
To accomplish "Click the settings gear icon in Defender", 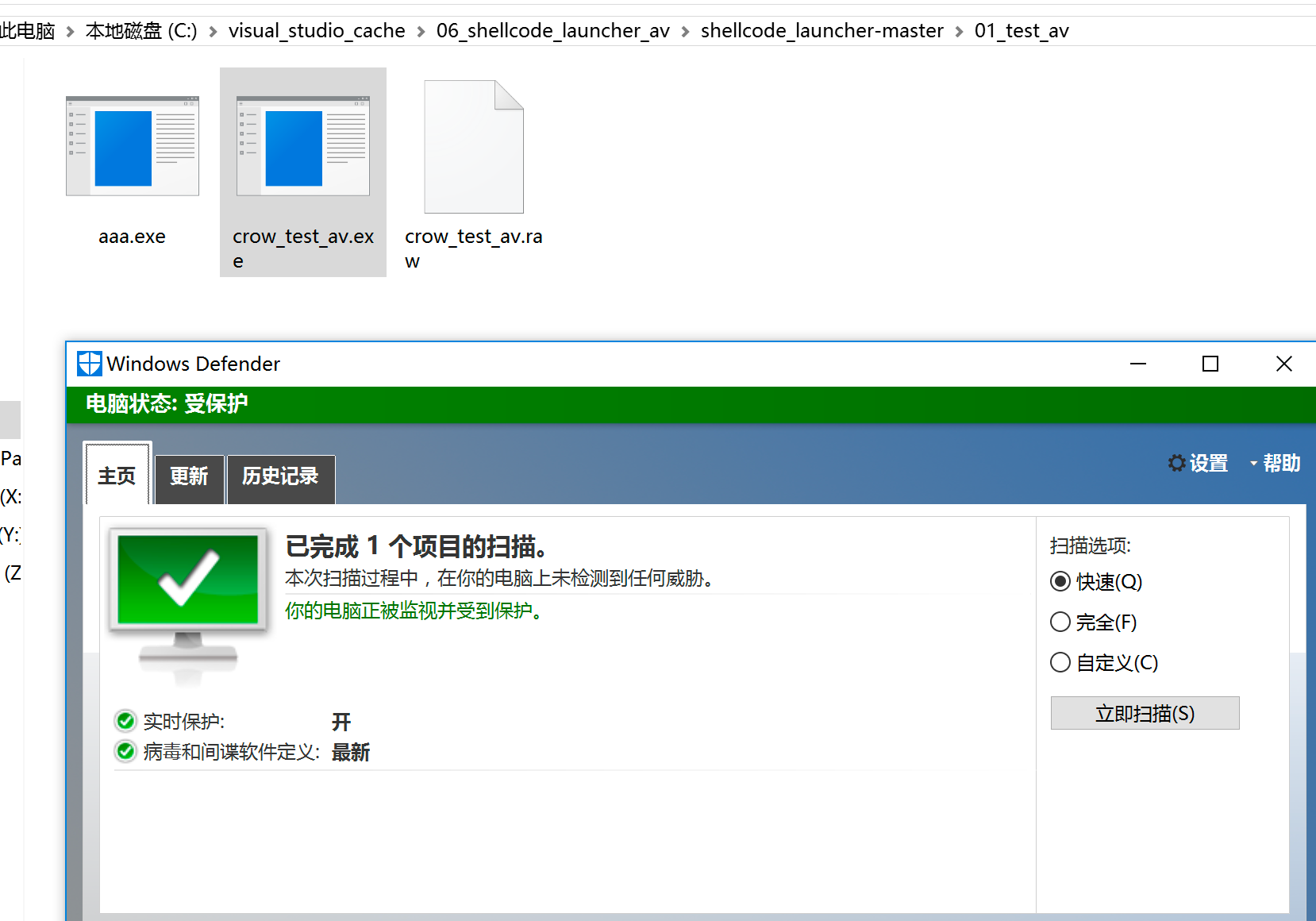I will click(x=1176, y=463).
